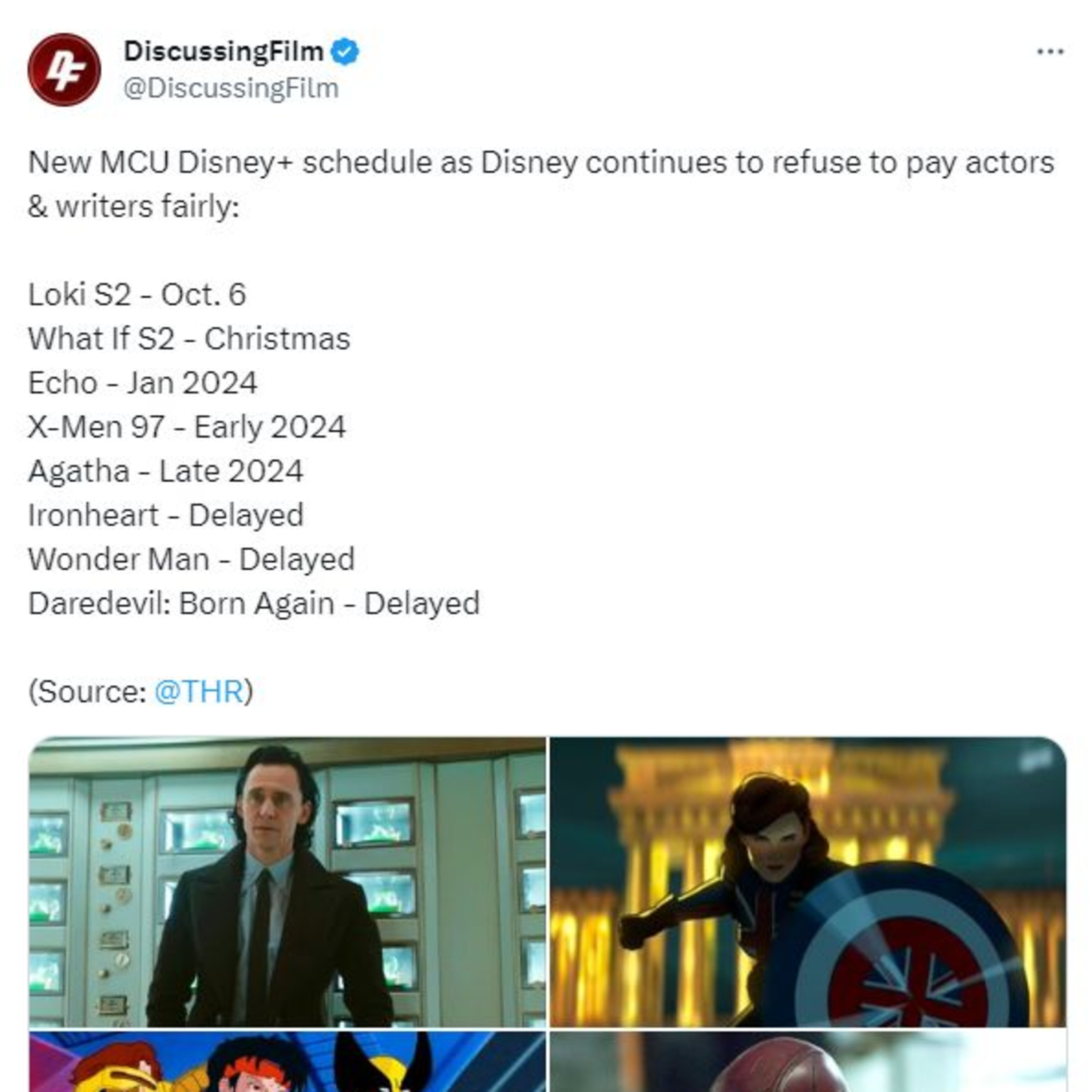Click the blue verified badge
The image size is (1092, 1092).
click(345, 52)
